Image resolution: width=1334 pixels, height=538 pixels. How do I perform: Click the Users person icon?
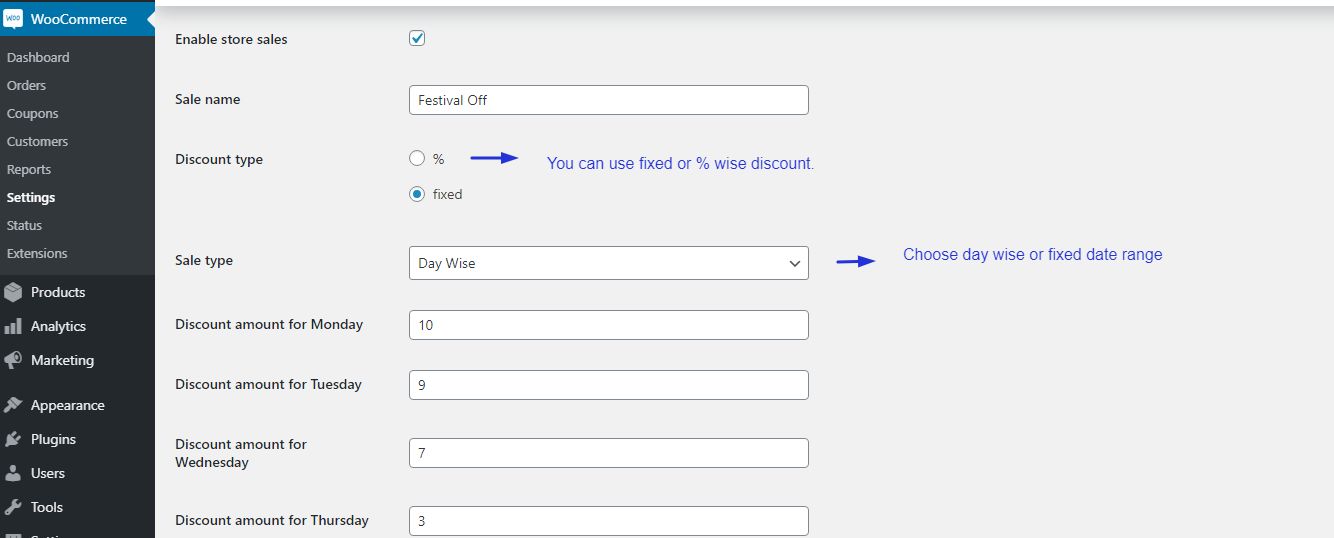point(13,473)
